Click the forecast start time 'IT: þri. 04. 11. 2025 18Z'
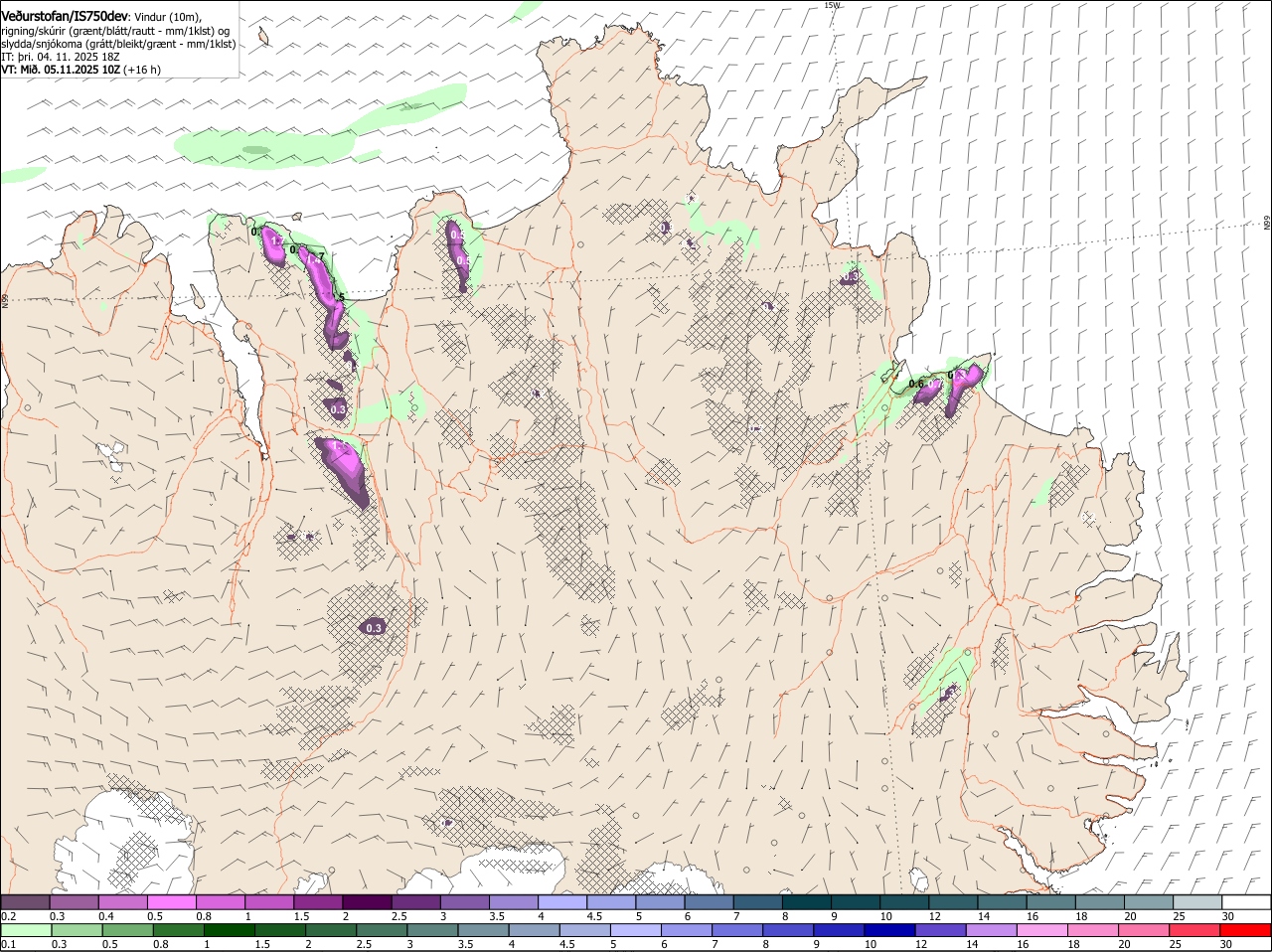 point(60,57)
